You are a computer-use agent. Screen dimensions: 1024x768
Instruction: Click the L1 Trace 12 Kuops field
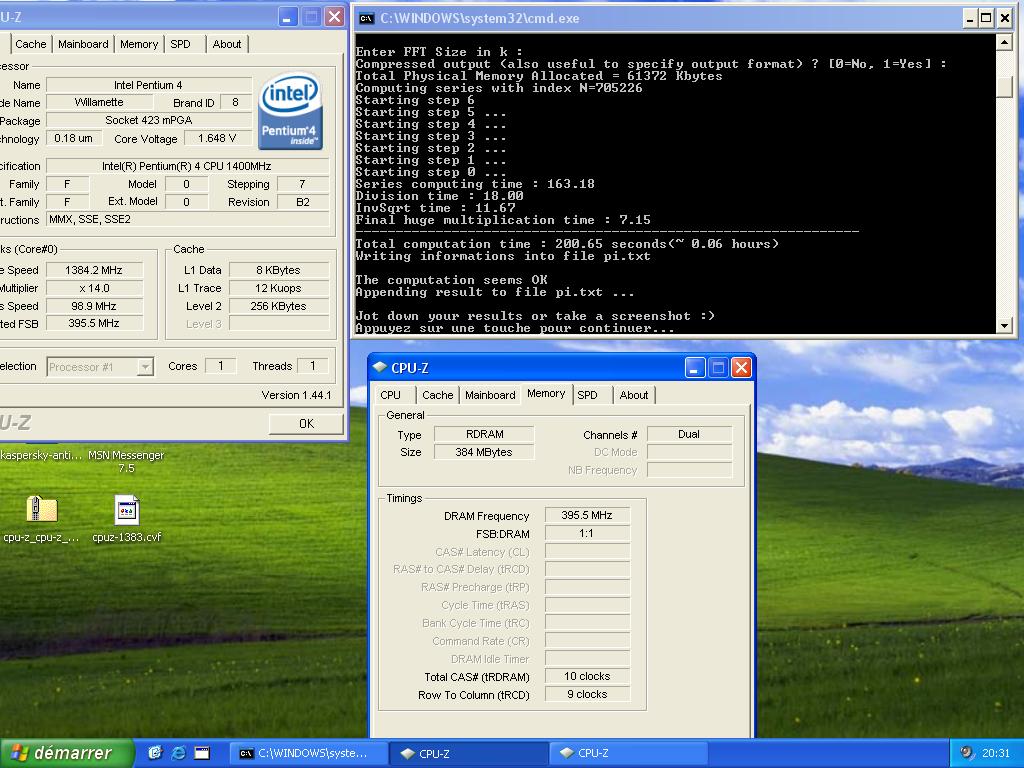[x=279, y=288]
